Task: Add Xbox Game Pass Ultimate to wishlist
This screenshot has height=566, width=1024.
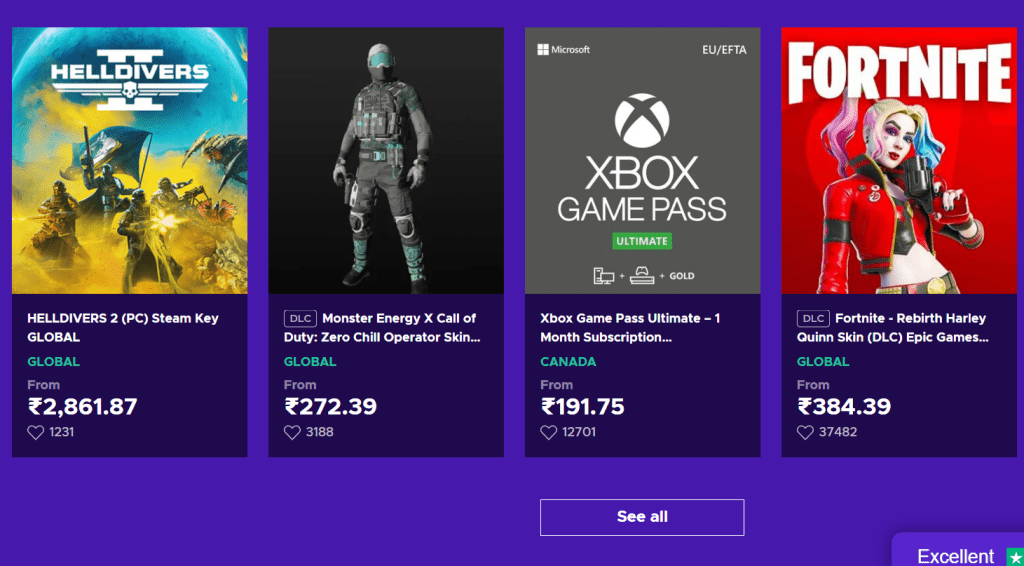Action: coord(549,433)
